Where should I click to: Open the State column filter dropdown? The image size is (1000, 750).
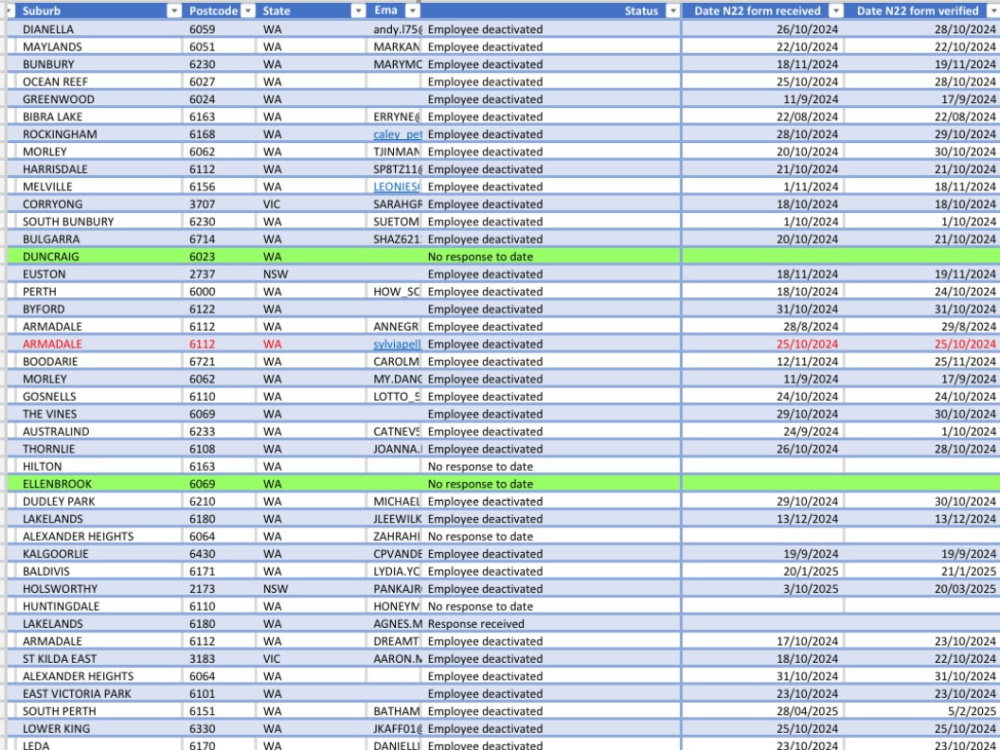point(358,11)
